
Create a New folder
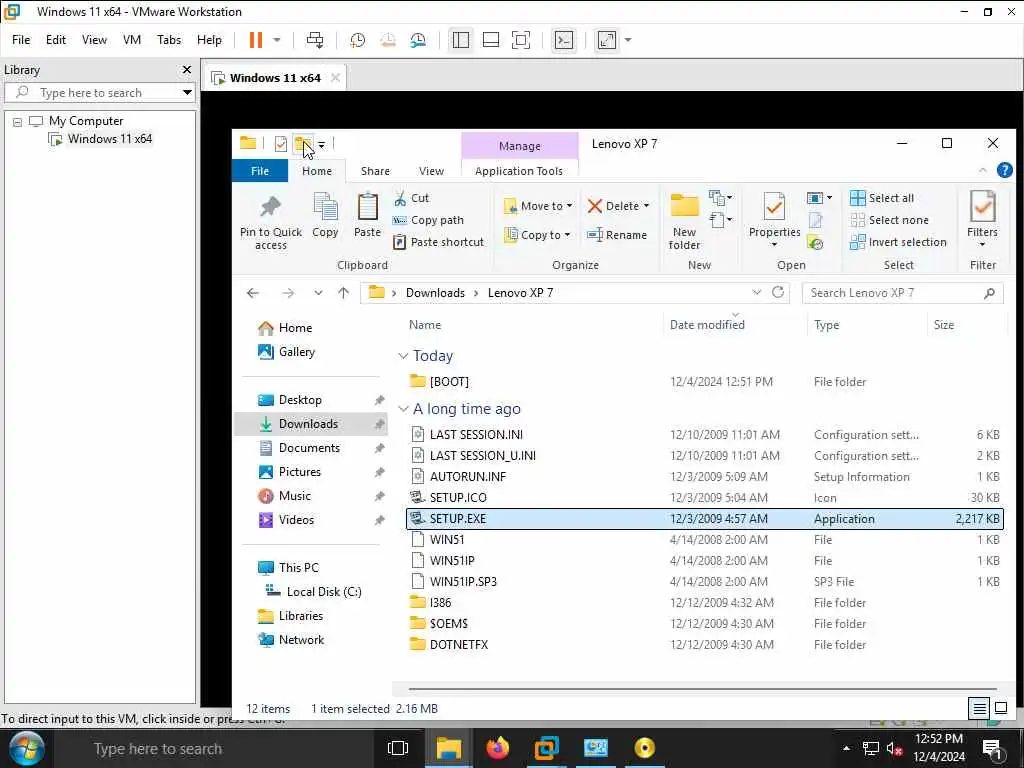684,222
